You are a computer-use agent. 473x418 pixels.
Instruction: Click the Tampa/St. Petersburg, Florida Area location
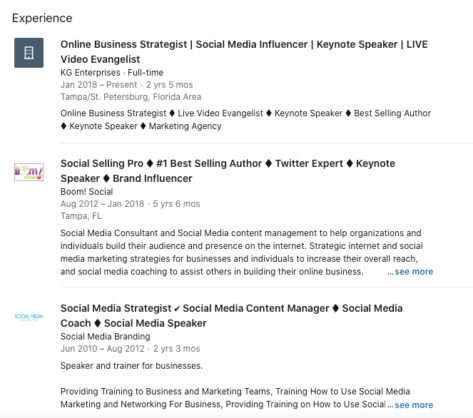(x=131, y=97)
